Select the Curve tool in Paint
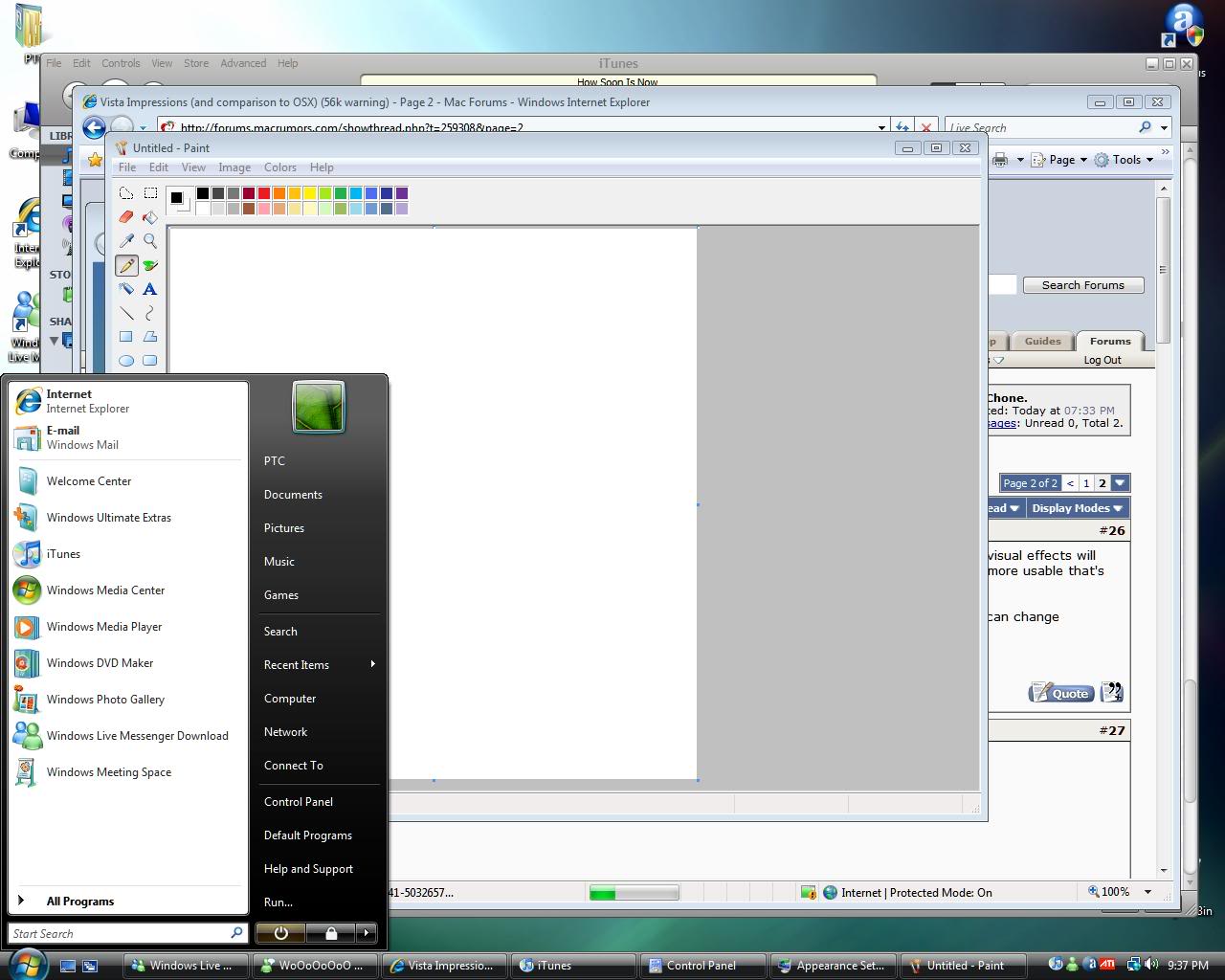1225x980 pixels. [150, 313]
